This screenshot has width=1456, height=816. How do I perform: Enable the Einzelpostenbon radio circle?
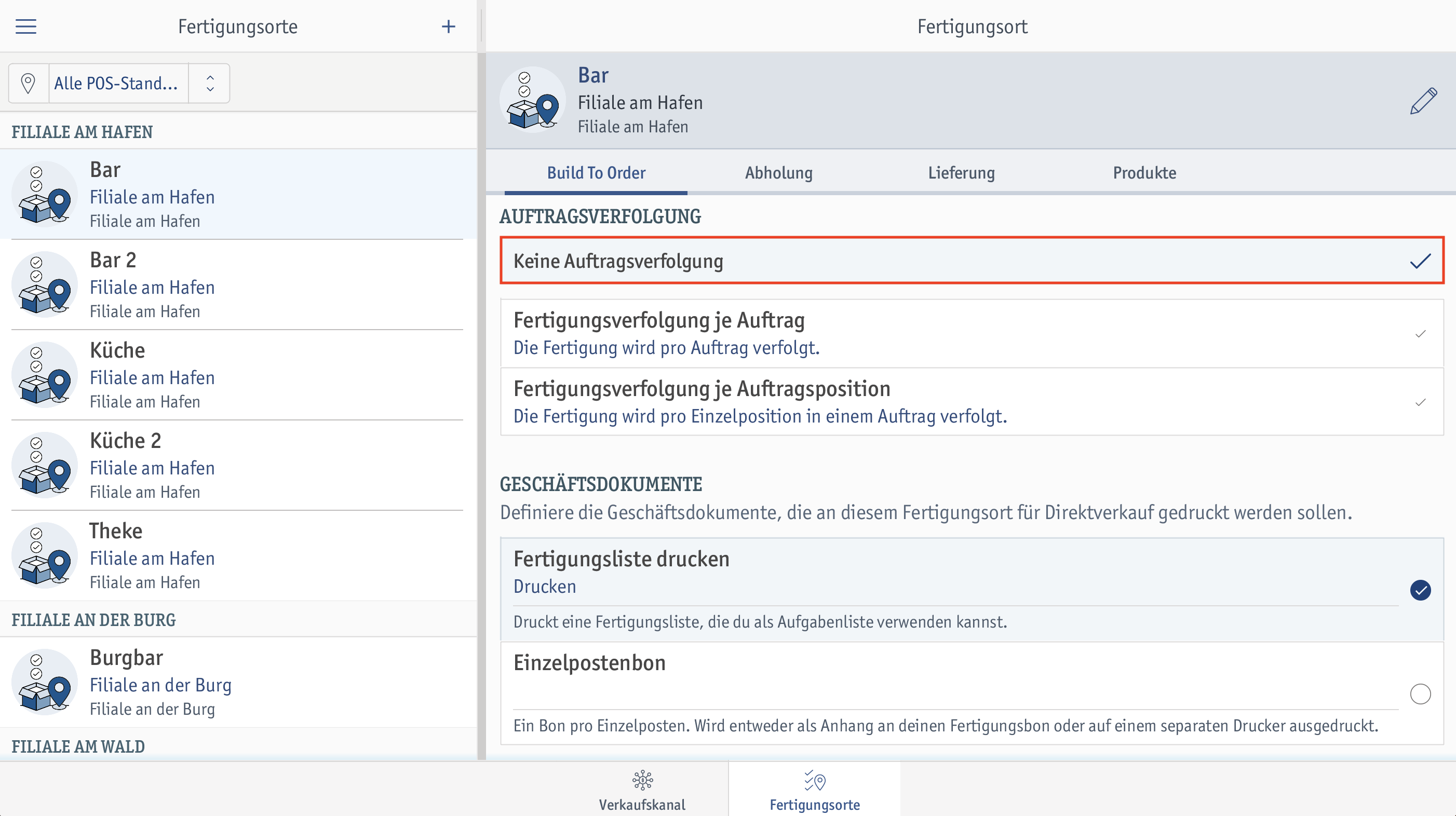[x=1420, y=693]
